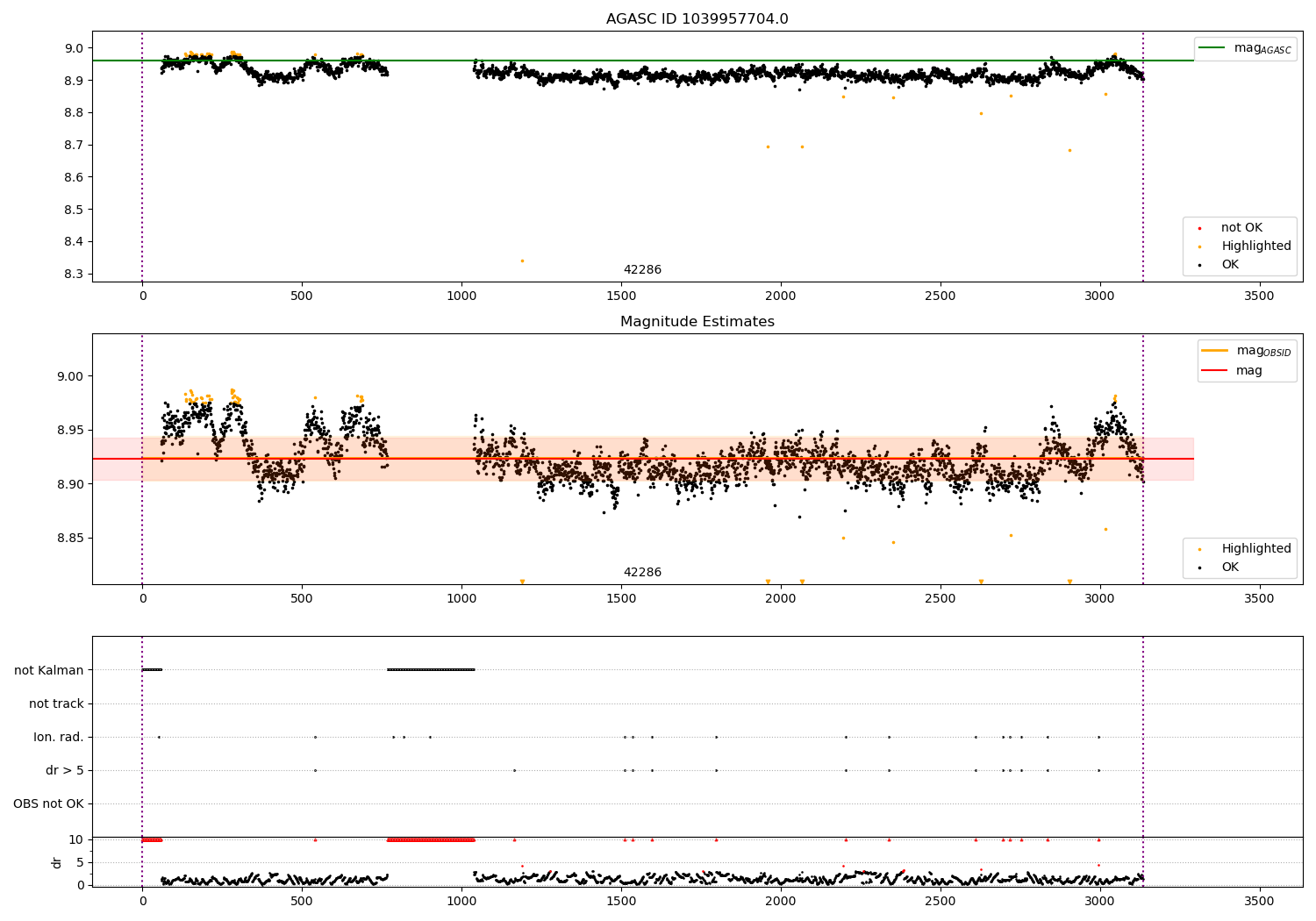The width and height of the screenshot is (1316, 921).
Task: Click the 'not Kalman' axis label
Action: (49, 670)
